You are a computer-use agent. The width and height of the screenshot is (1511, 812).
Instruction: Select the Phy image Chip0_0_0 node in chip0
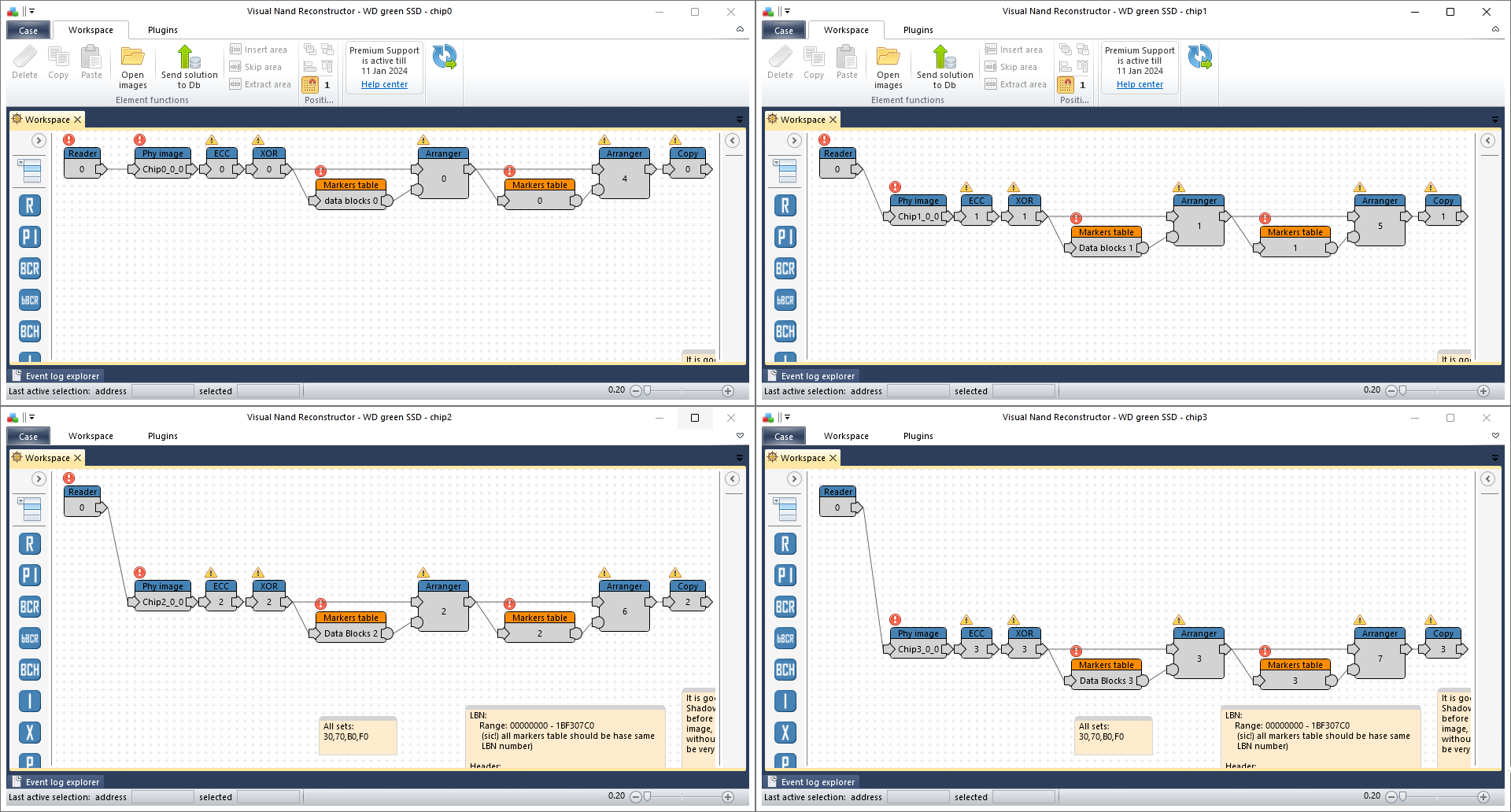pos(163,163)
